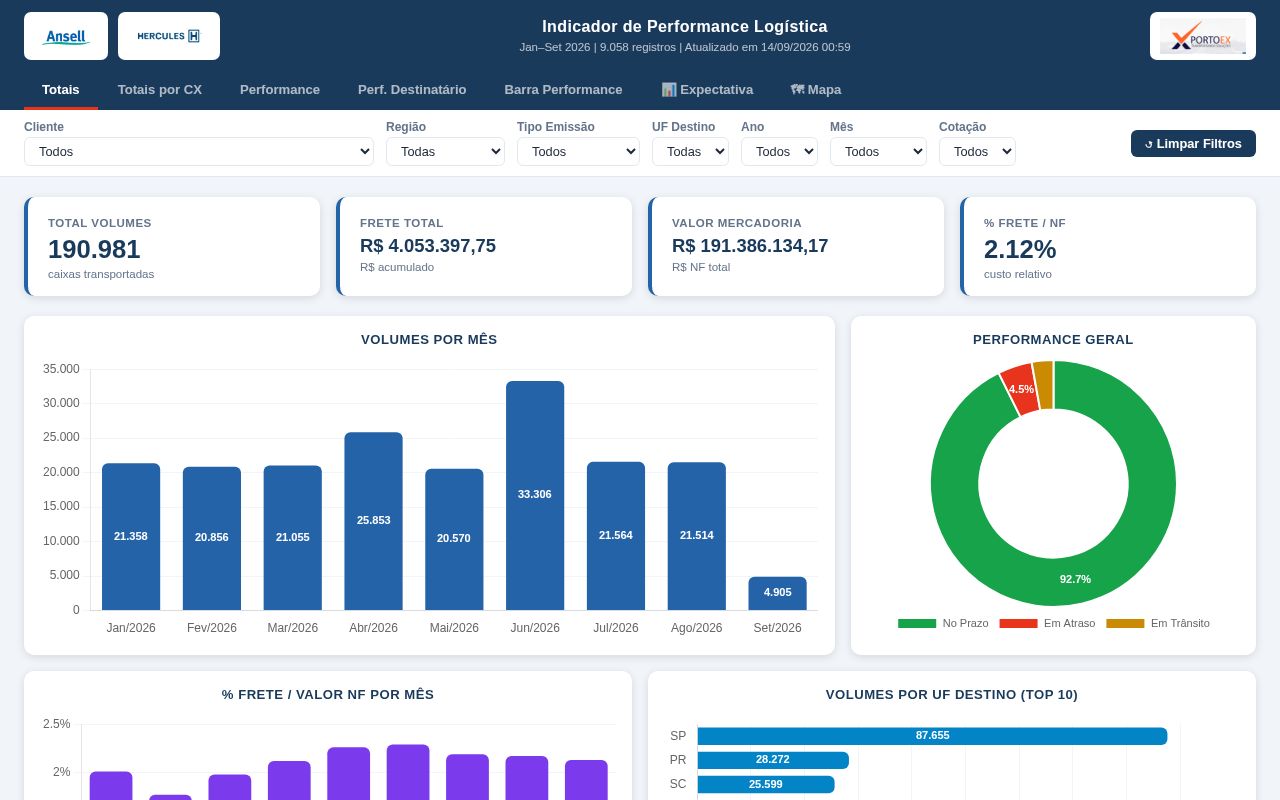Open the Região dropdown
The height and width of the screenshot is (800, 1280).
click(x=445, y=152)
